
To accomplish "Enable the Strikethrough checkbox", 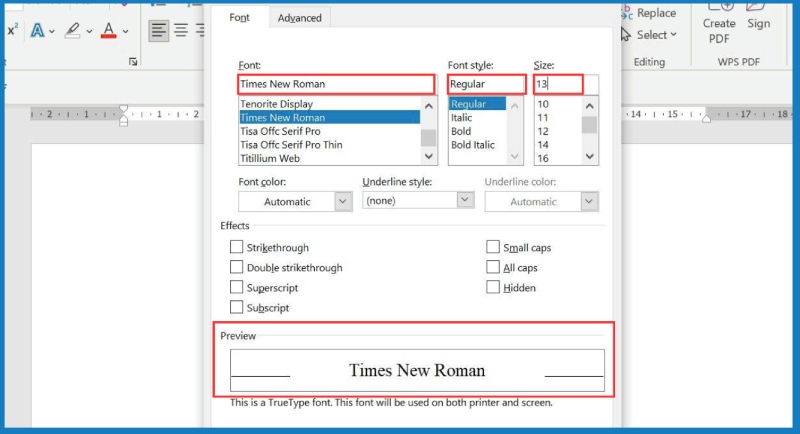I will point(237,247).
